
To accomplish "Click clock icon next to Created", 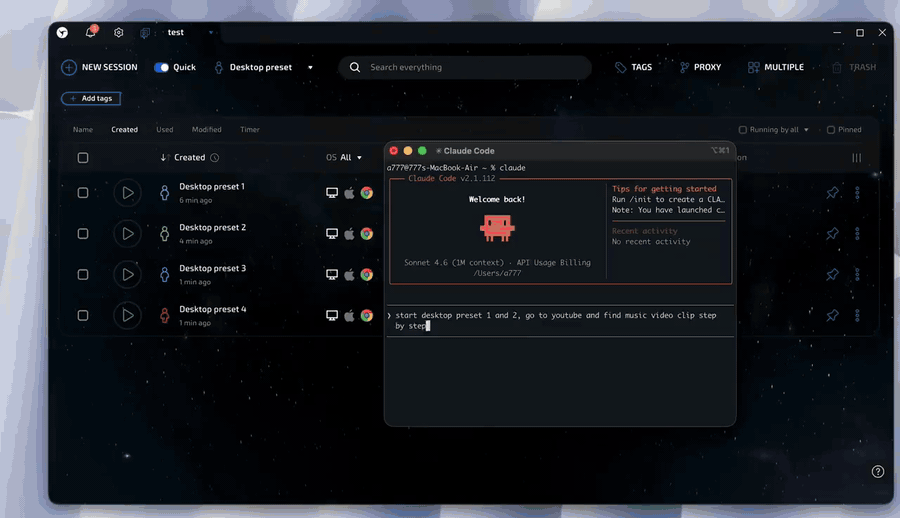I will point(215,157).
